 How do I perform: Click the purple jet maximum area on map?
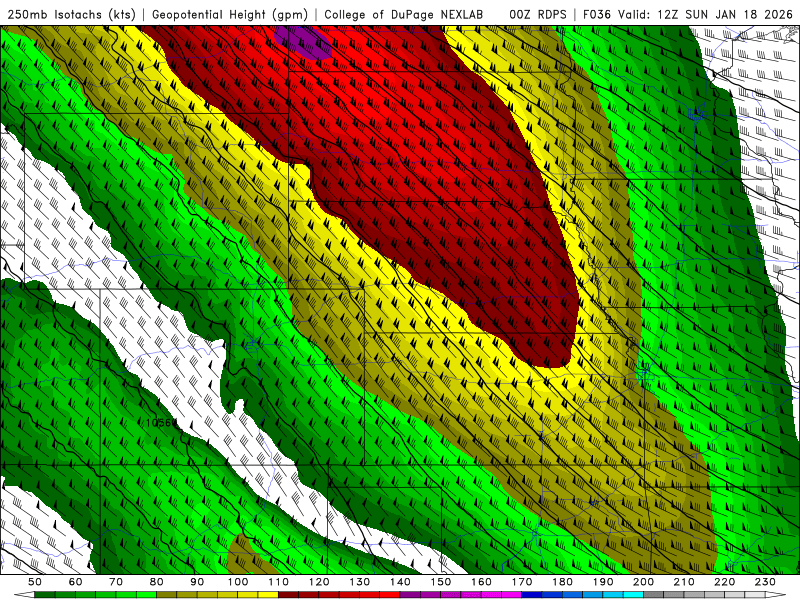304,41
